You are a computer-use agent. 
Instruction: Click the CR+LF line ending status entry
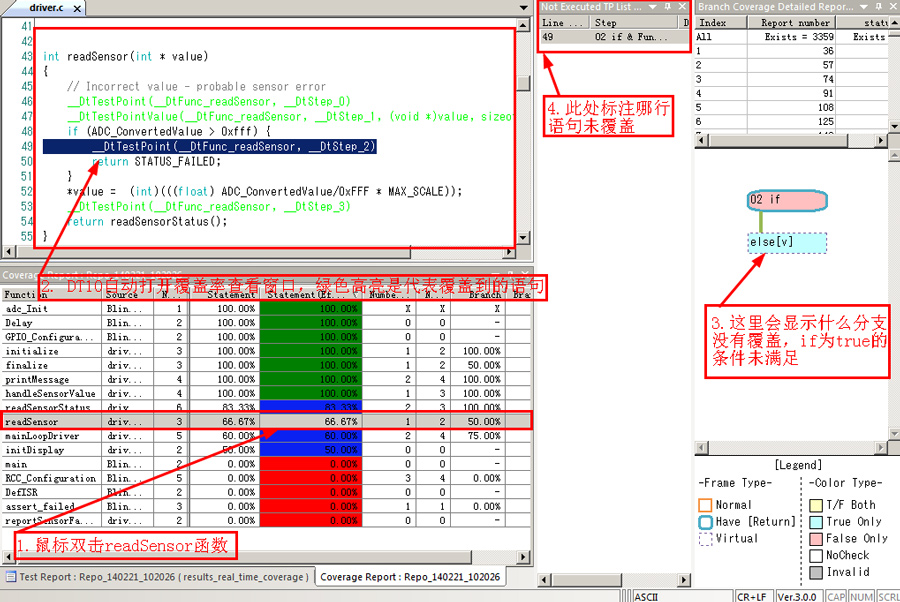752,596
